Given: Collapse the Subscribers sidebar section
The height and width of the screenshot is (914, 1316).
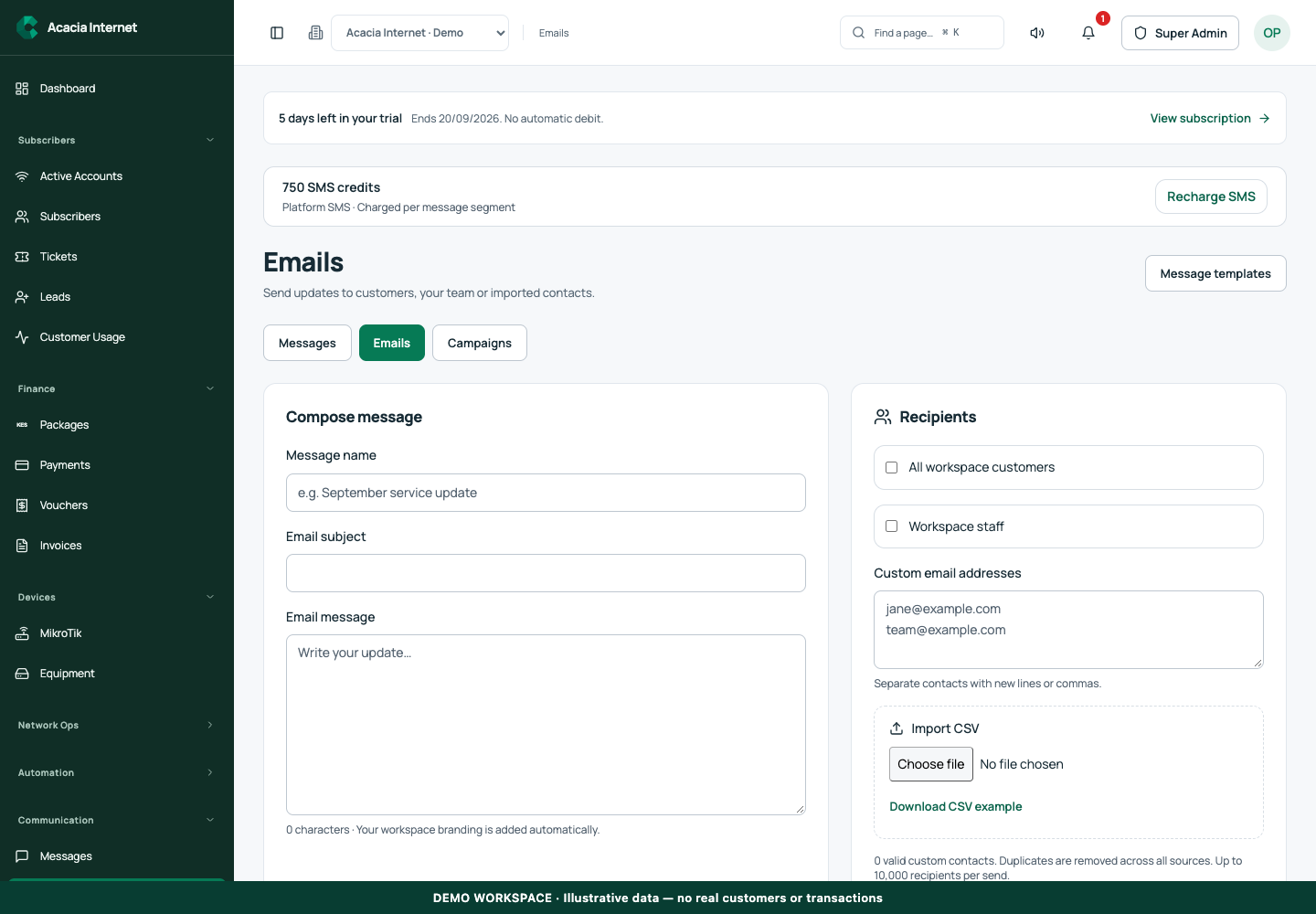Looking at the screenshot, I should (117, 140).
